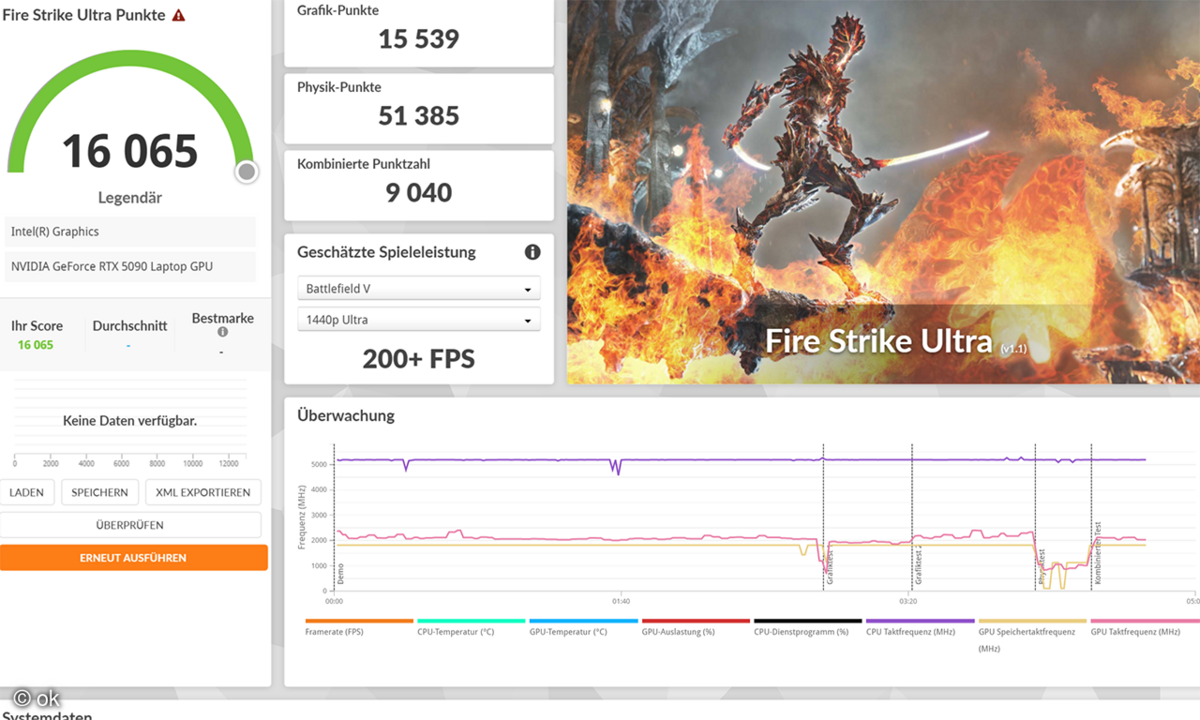Click the 03:20 time label on the chart
Viewport: 1200px width, 720px height.
point(907,601)
